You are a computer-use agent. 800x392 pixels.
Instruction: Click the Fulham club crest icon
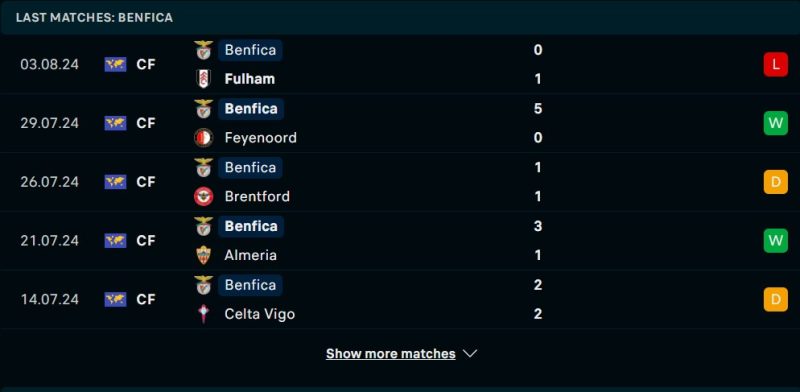point(204,79)
